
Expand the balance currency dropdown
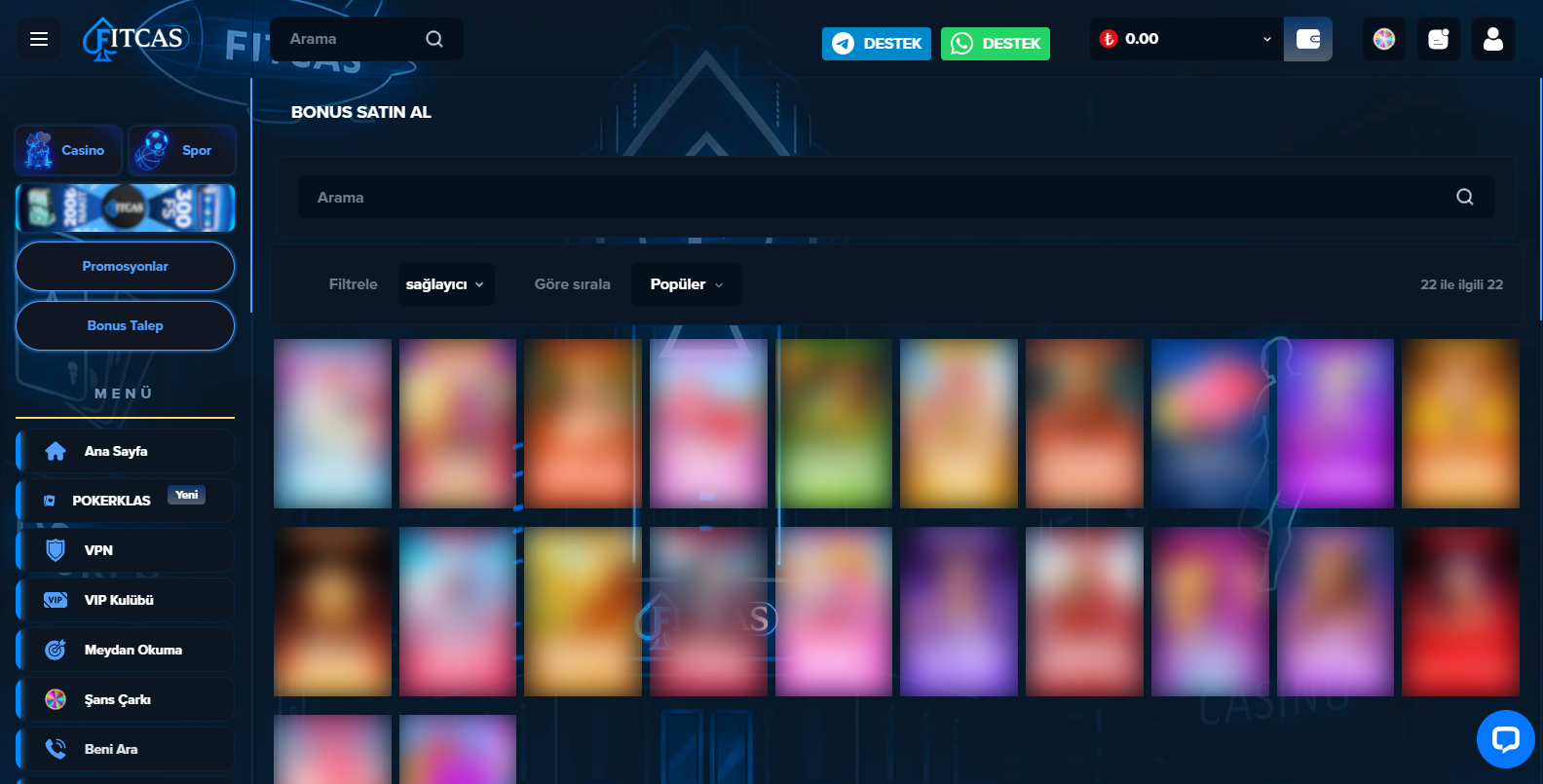[1266, 39]
